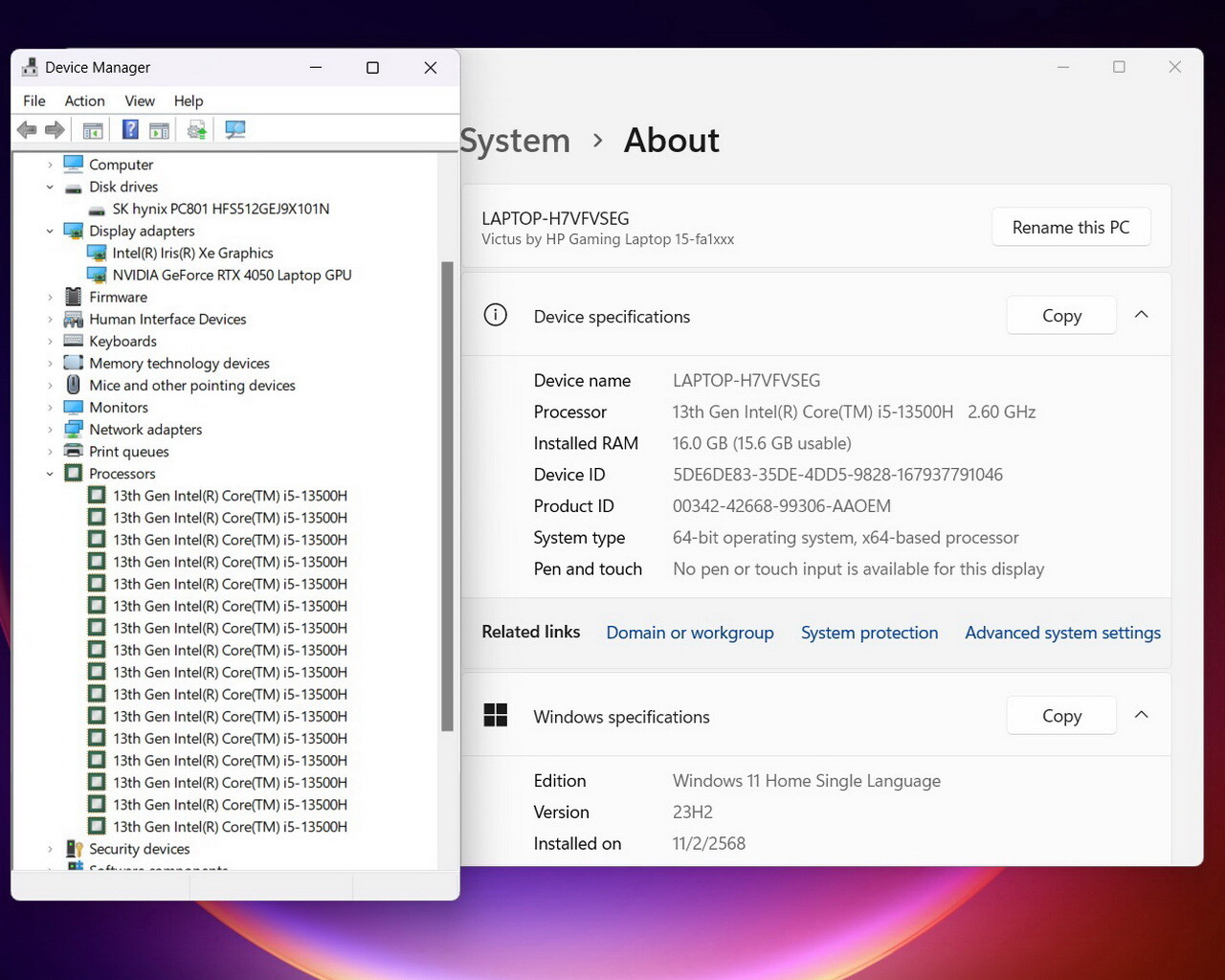Select NVIDIA GeForce RTX 4050 Laptop GPU entry
The height and width of the screenshot is (980, 1225).
pos(232,275)
